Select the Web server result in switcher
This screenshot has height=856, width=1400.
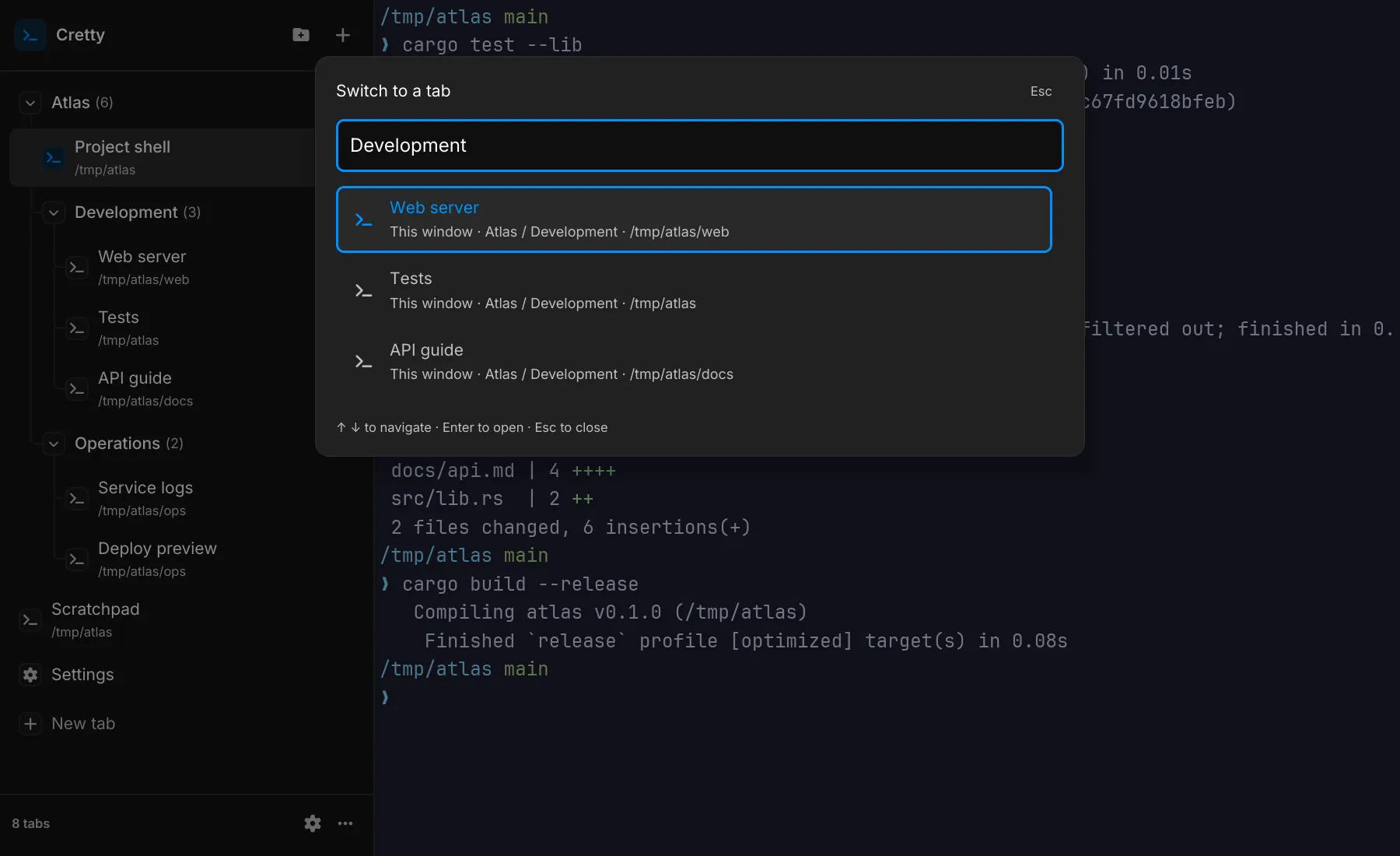(x=694, y=219)
